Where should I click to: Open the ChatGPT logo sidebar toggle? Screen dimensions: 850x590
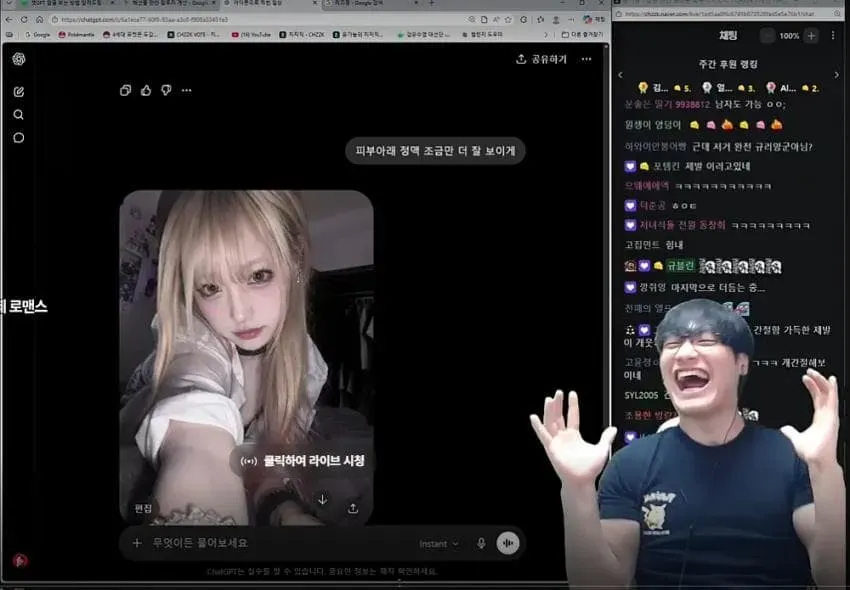pyautogui.click(x=19, y=59)
